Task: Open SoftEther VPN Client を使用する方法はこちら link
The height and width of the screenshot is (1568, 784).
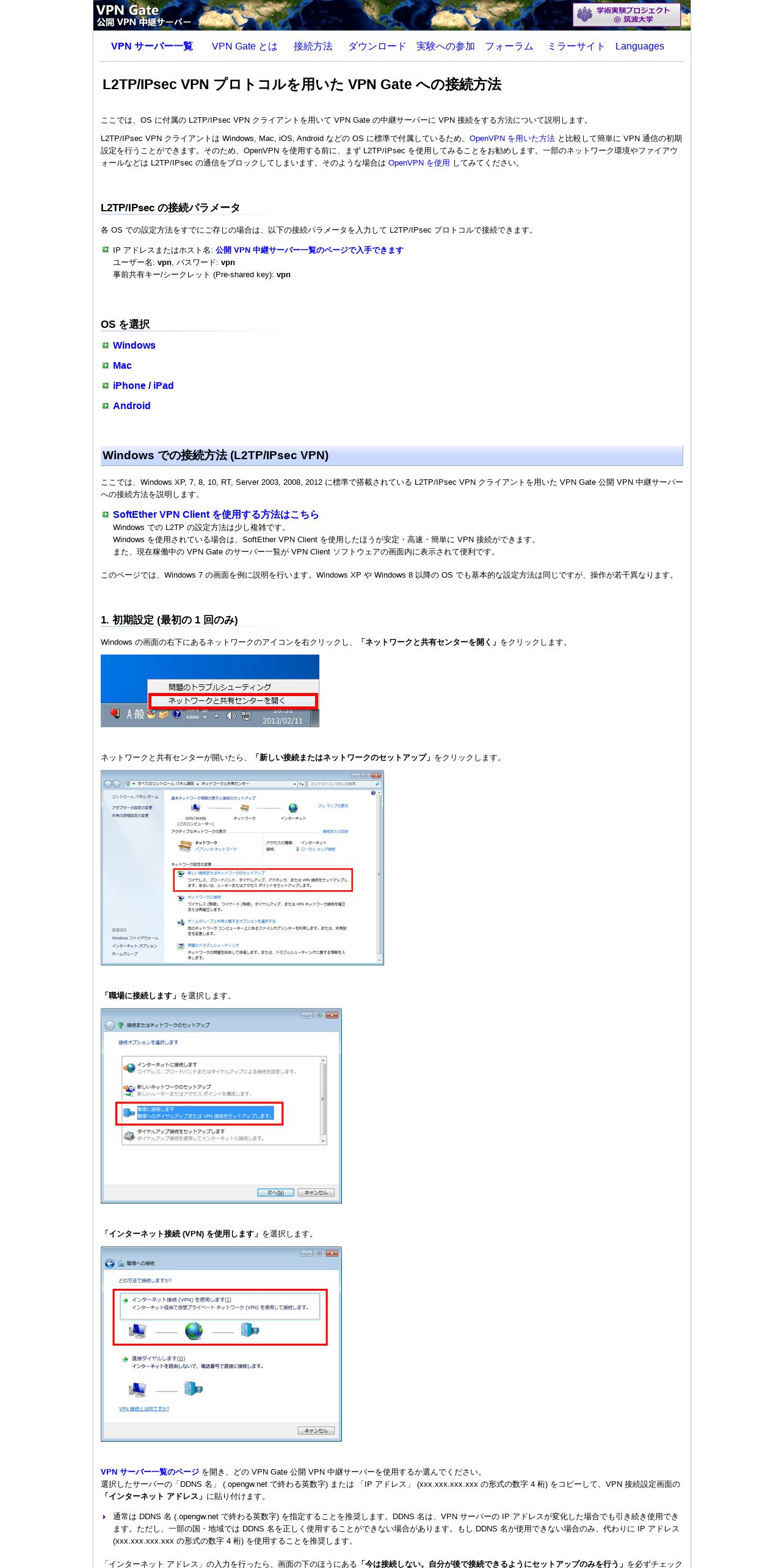Action: [x=216, y=515]
